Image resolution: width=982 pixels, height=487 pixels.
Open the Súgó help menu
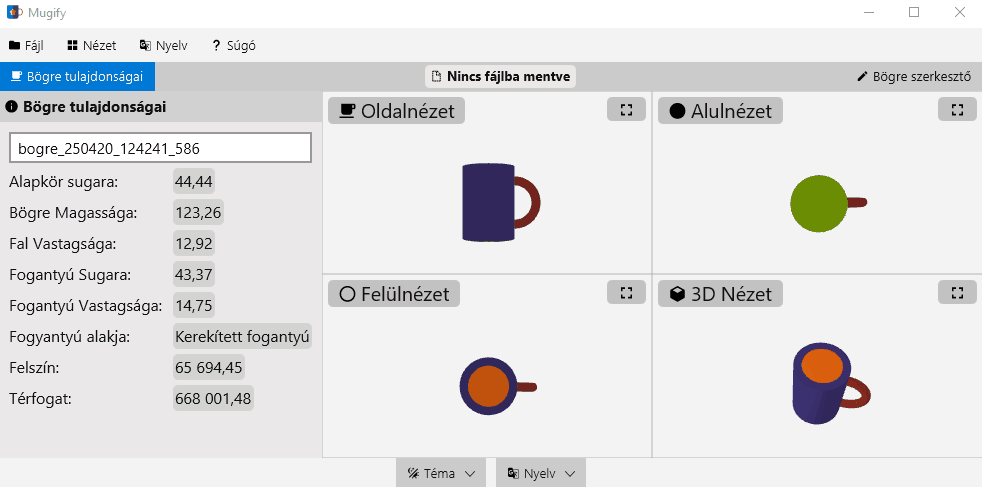click(x=233, y=45)
